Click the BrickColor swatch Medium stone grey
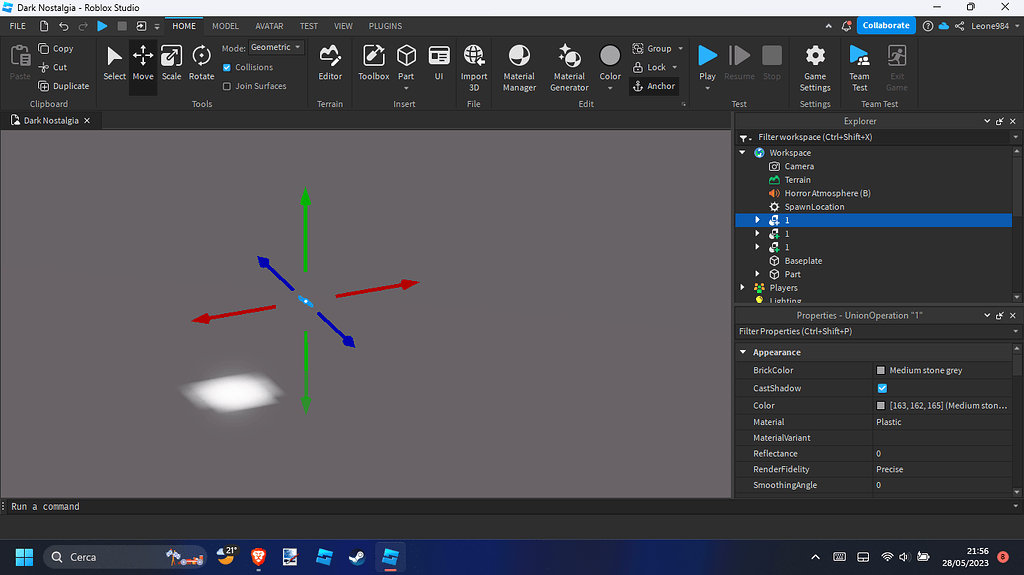Screen dimensions: 1024x575 880,370
